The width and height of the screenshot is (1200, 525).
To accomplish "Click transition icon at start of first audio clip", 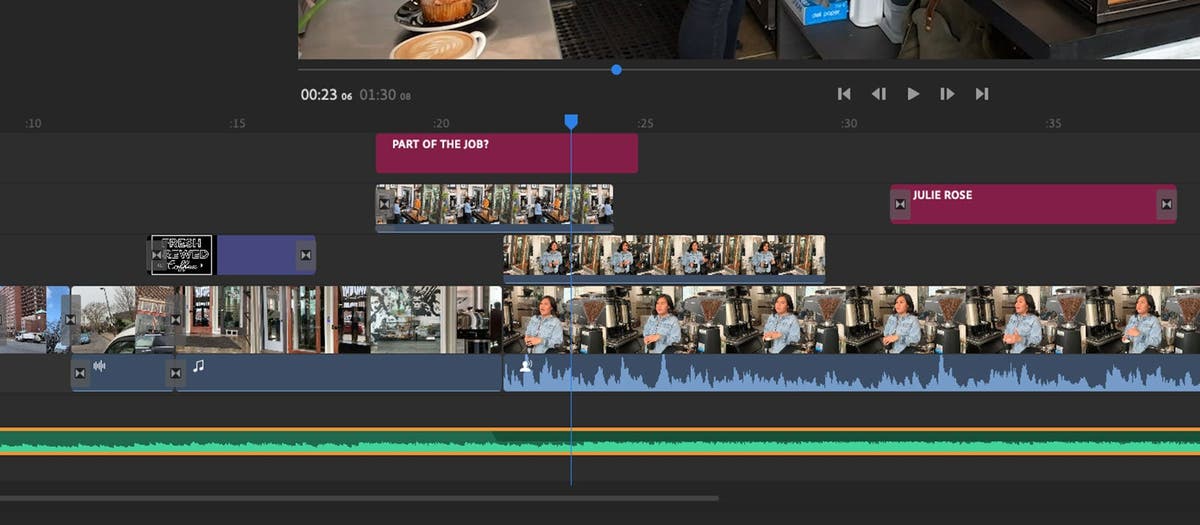I will [x=80, y=373].
